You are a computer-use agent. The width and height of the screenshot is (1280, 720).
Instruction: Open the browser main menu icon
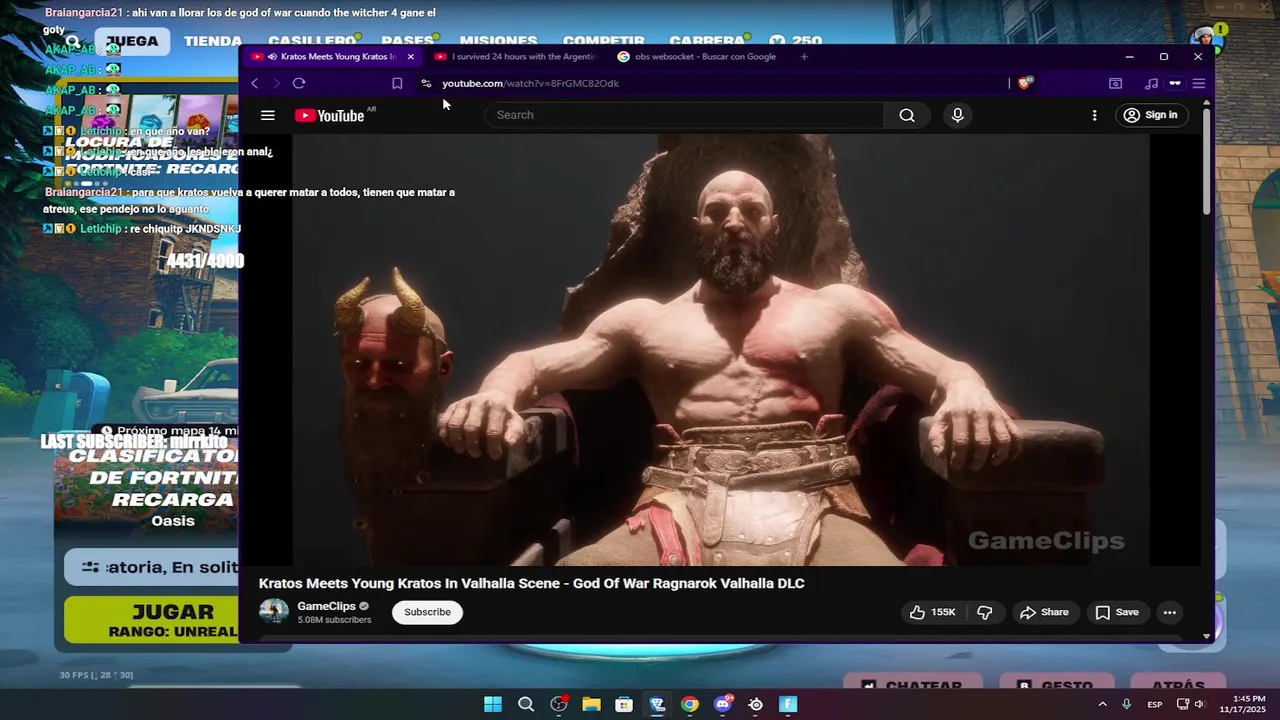tap(1198, 83)
